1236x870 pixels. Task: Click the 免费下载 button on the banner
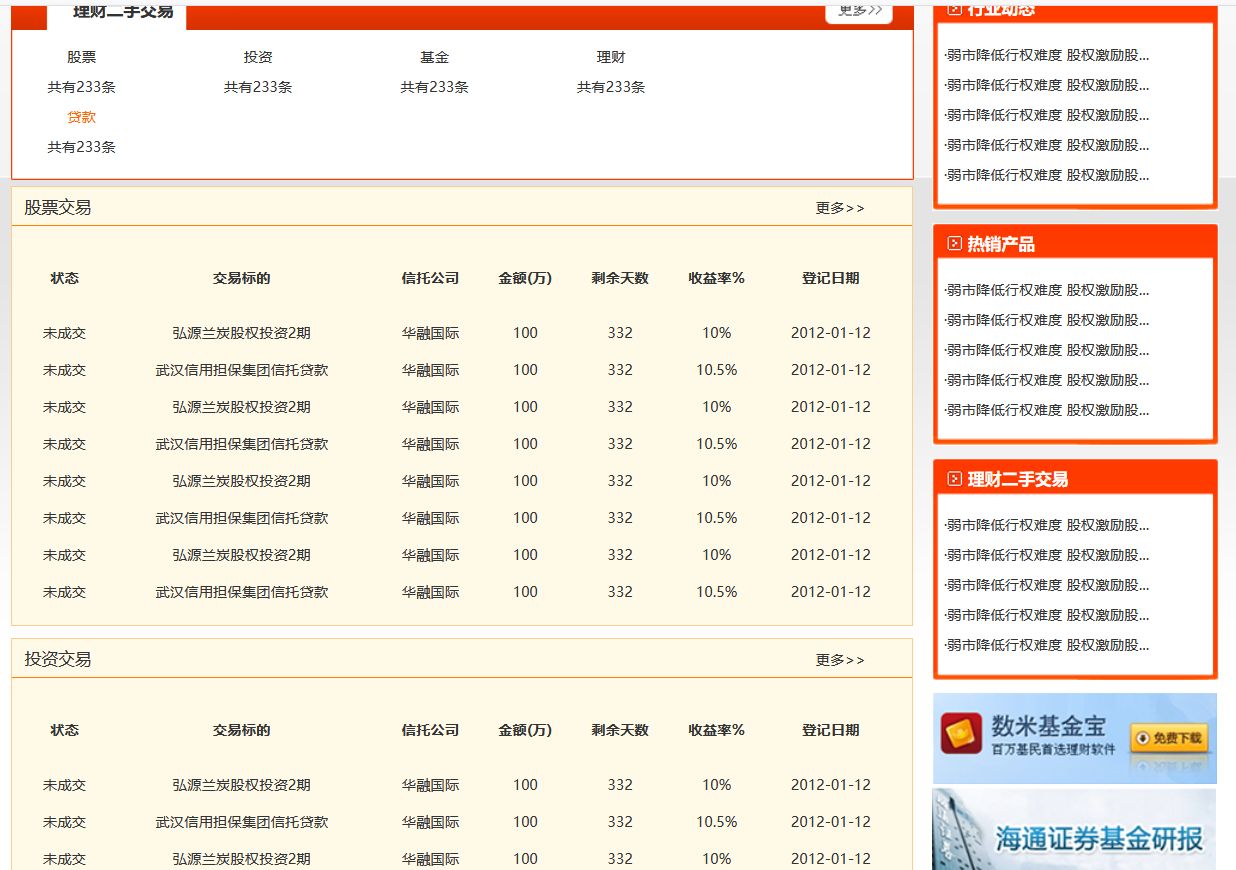[1168, 739]
